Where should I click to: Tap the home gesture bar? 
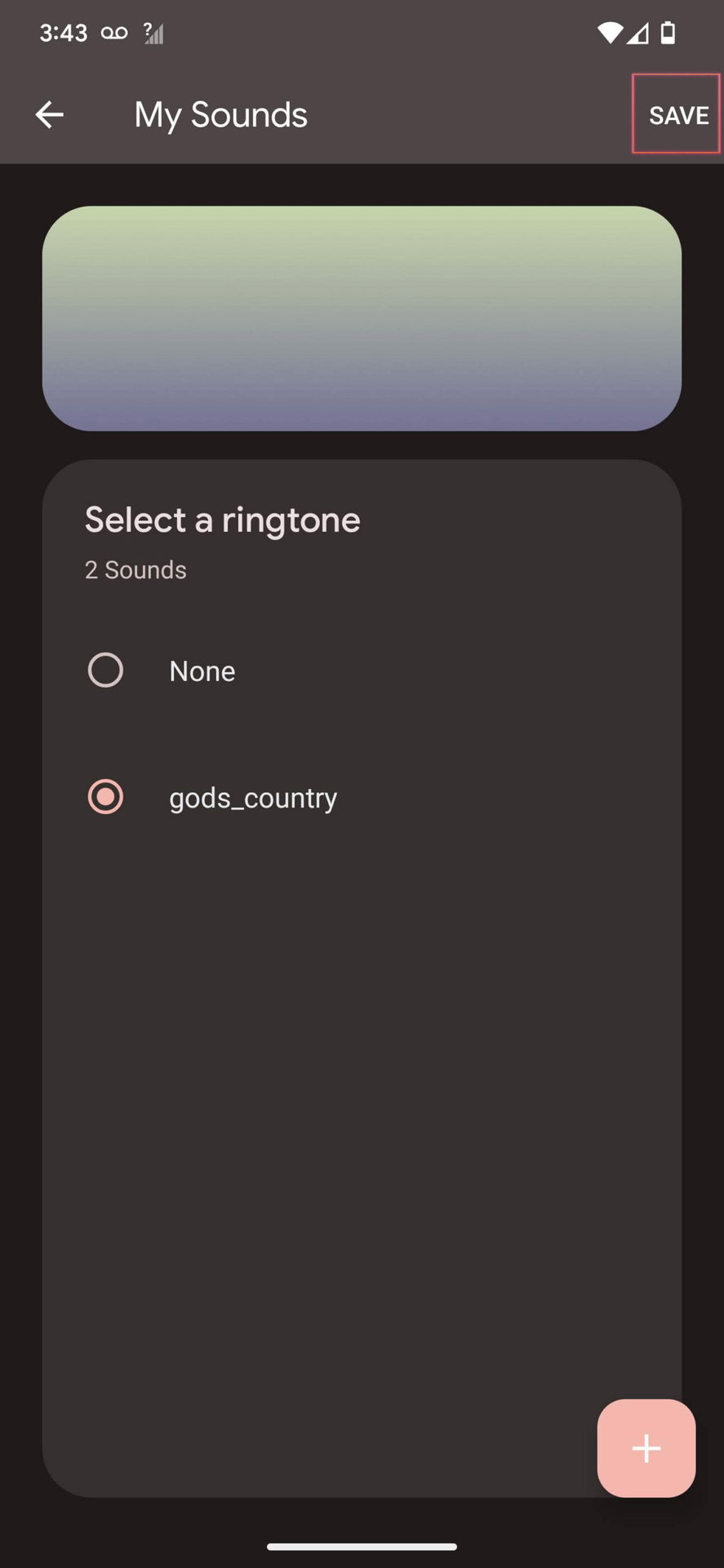coord(362,1546)
